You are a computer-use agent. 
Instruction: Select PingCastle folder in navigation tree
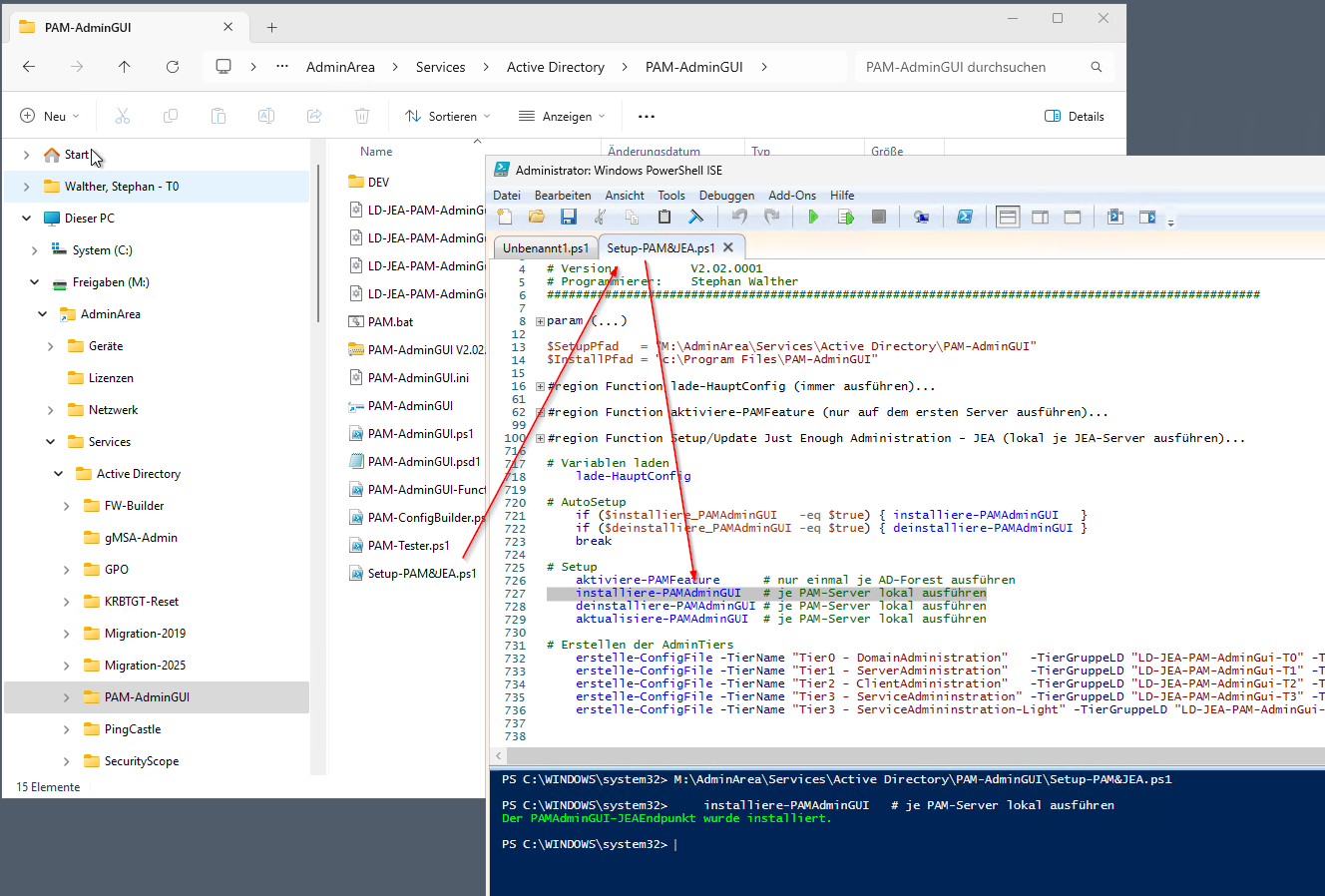[x=133, y=729]
